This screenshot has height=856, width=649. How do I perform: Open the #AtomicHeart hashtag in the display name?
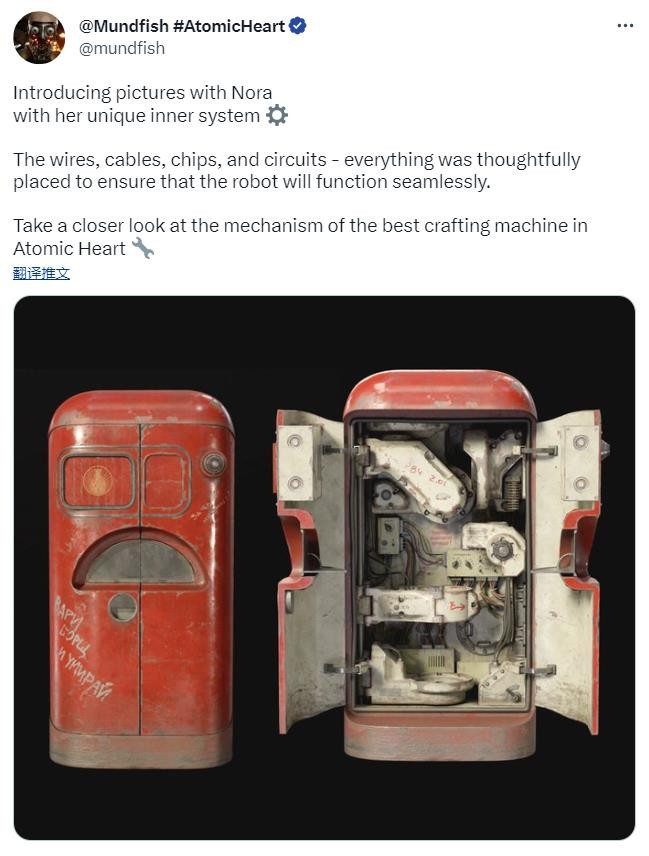click(229, 26)
